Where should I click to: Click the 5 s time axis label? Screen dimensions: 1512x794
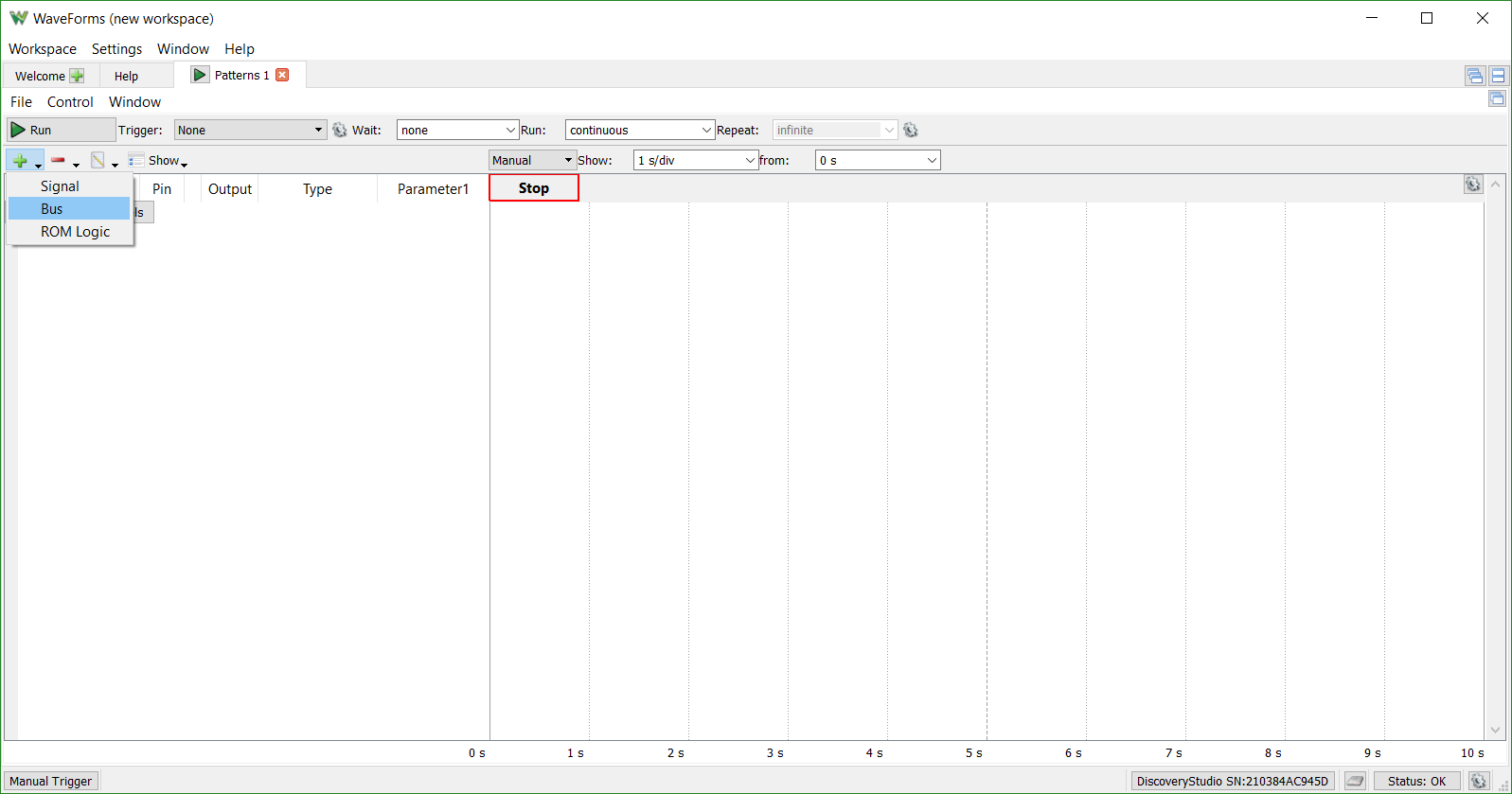(x=974, y=753)
